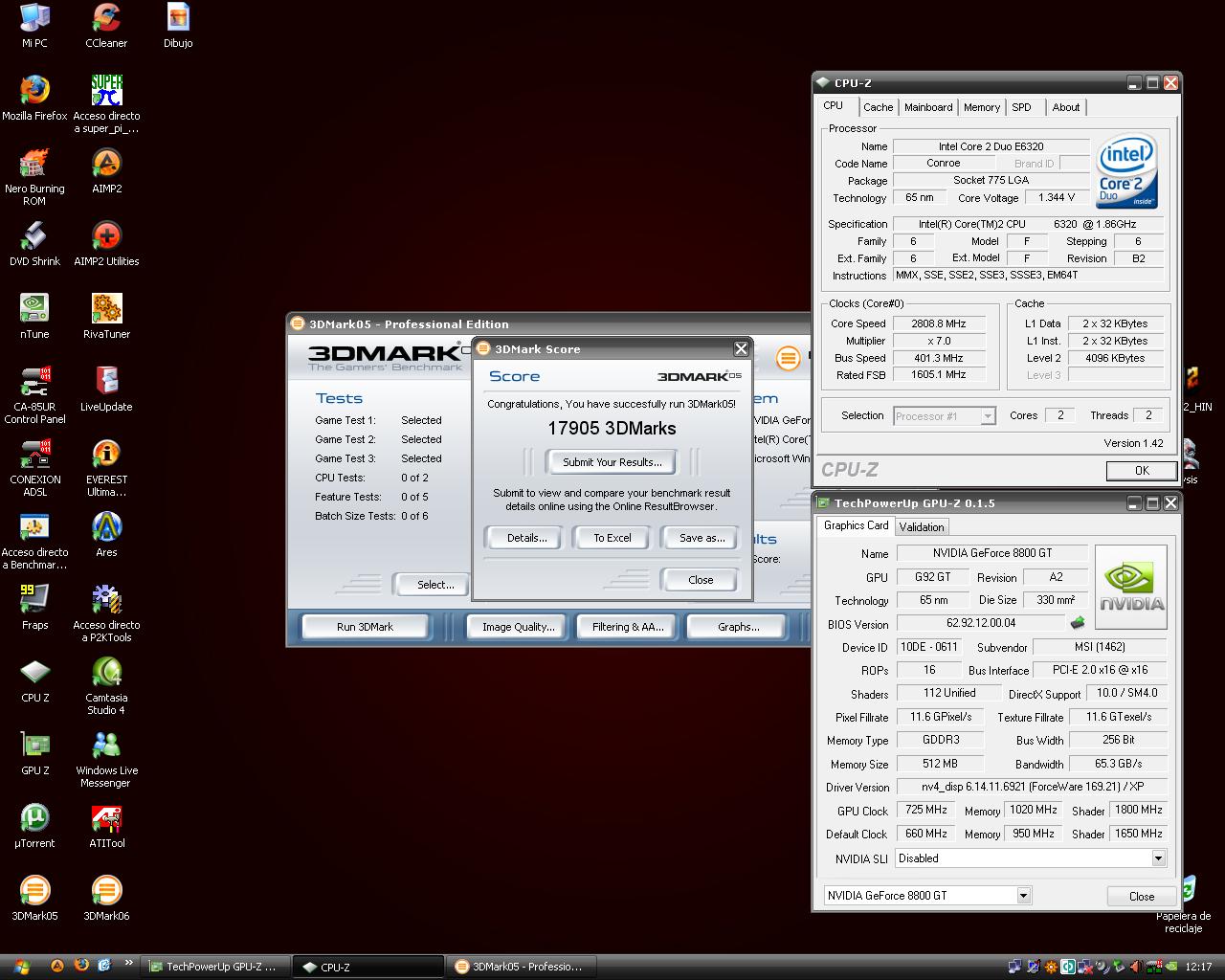Click Firefox quick launch icon in taskbar
The width and height of the screenshot is (1225, 980).
coord(80,966)
